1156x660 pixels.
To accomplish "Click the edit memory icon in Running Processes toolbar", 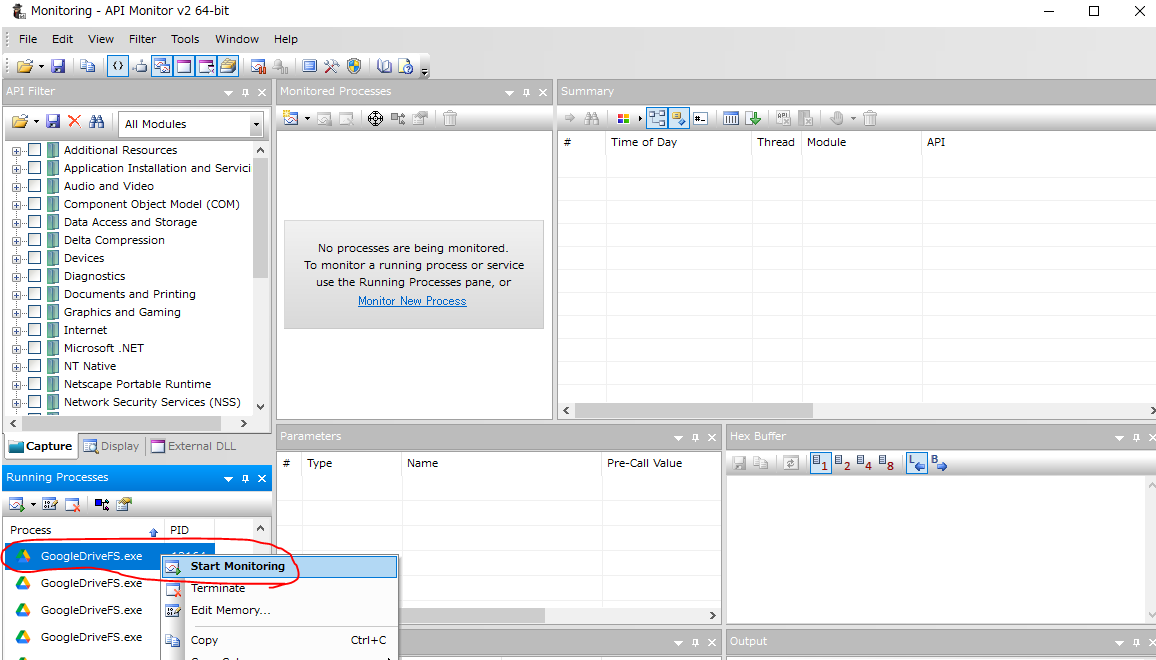I will click(49, 504).
